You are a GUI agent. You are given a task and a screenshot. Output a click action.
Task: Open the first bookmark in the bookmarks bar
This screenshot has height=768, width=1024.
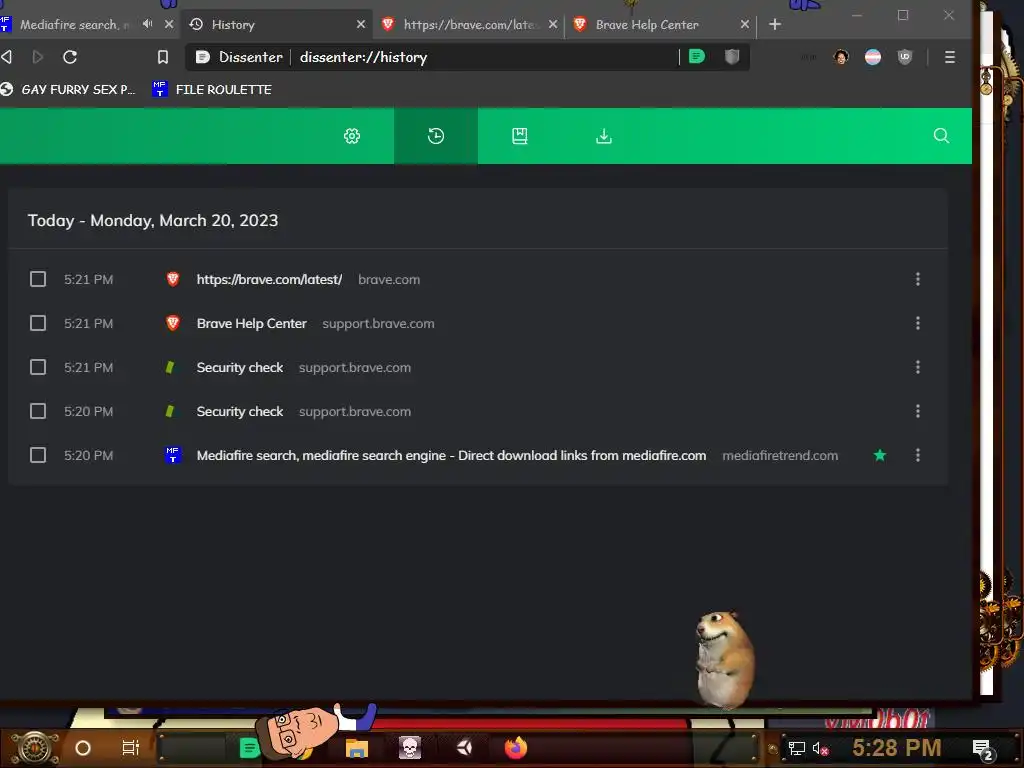click(68, 89)
